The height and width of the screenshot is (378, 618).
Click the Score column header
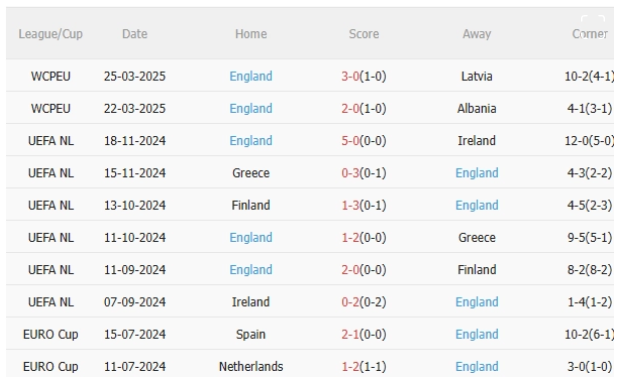[364, 34]
